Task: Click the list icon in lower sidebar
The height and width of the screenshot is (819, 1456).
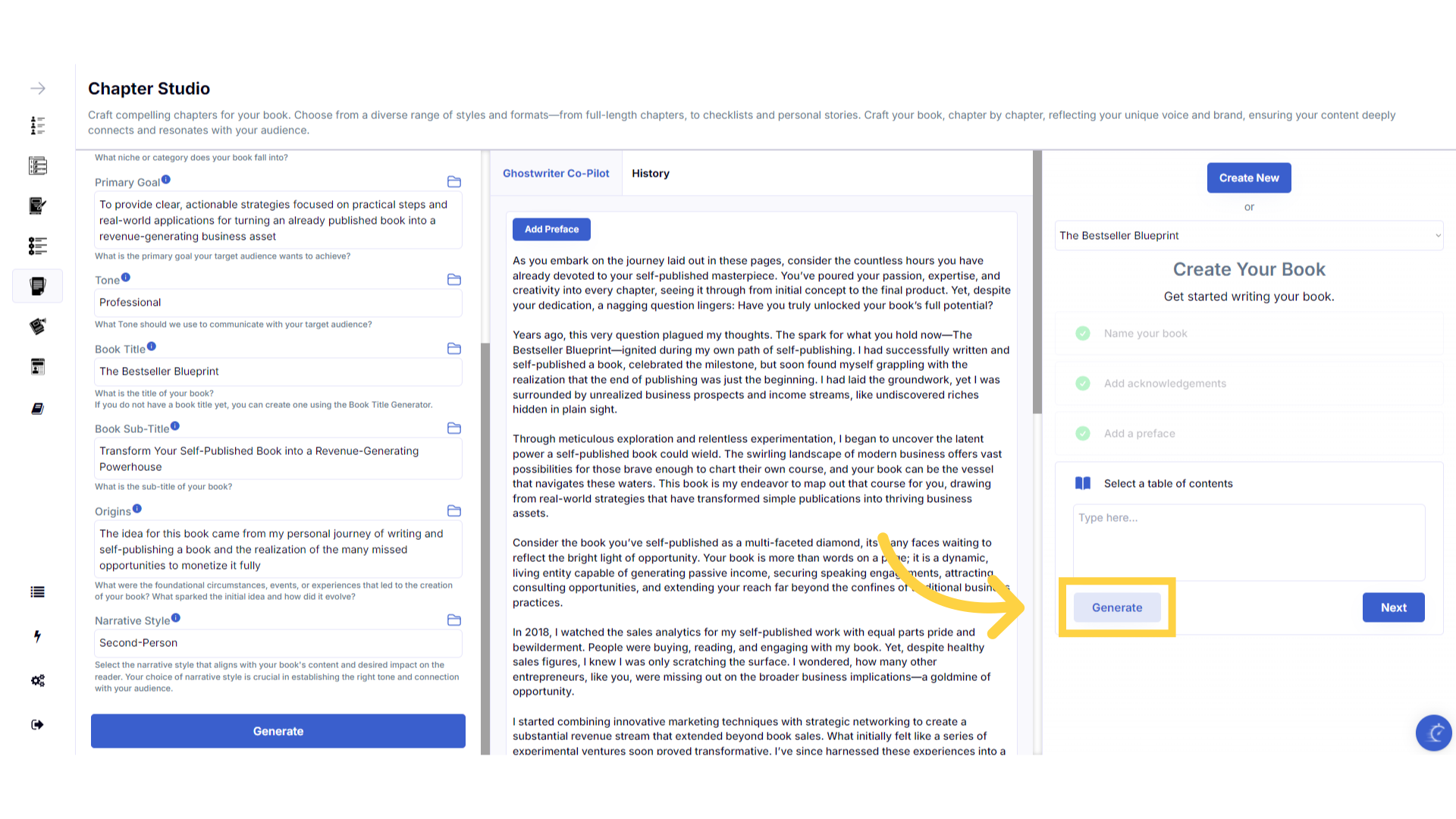Action: click(37, 592)
